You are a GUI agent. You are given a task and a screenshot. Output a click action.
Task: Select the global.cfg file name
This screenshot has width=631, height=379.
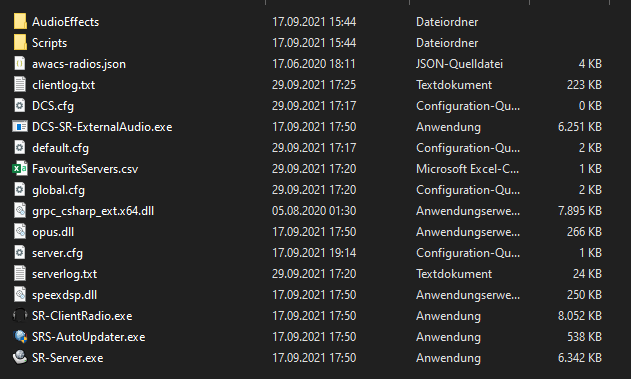(58, 190)
